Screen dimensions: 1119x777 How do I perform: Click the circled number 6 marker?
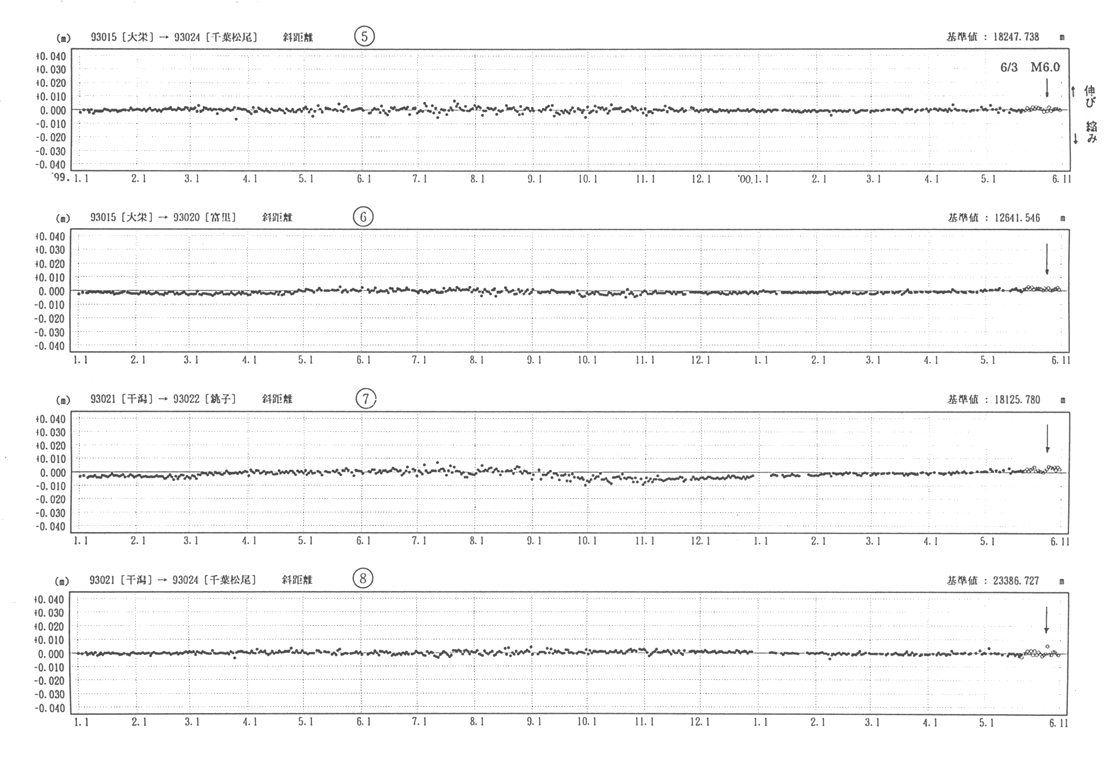[365, 217]
